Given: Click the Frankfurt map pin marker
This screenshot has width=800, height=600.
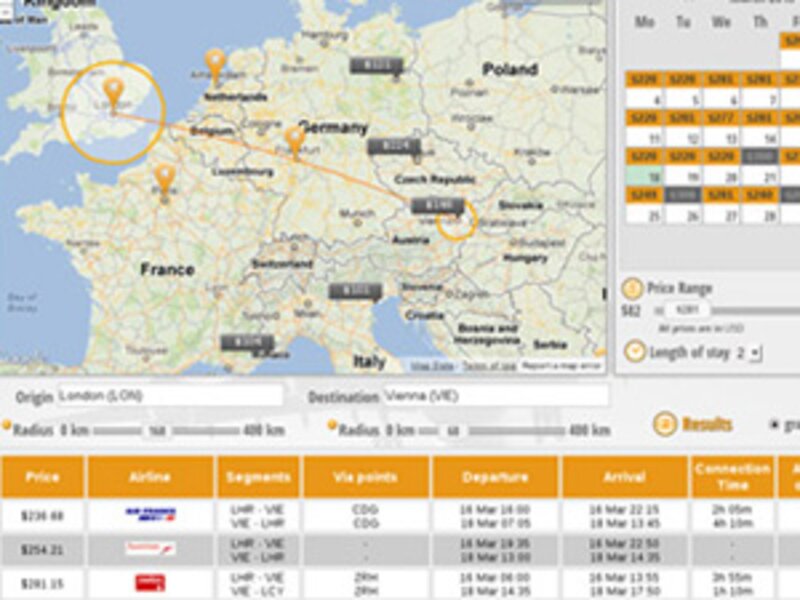Looking at the screenshot, I should [x=293, y=136].
